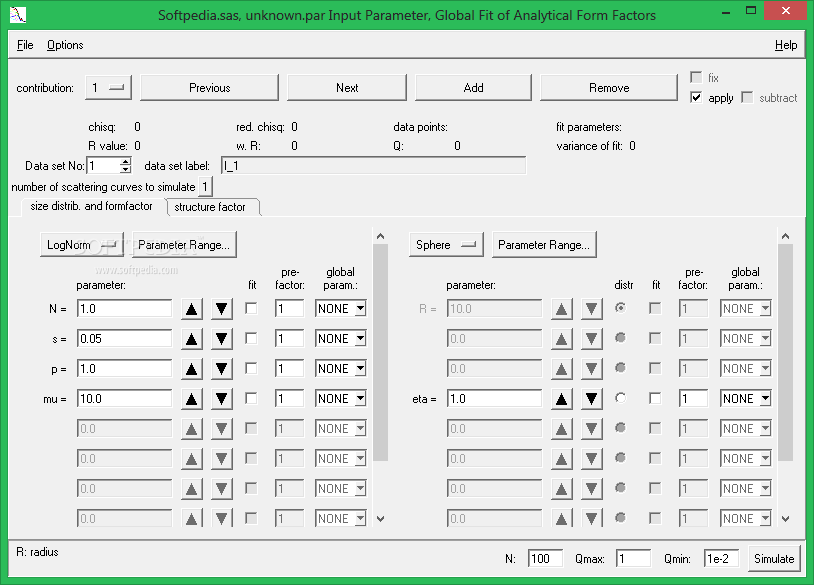The width and height of the screenshot is (814, 585).
Task: Click the right panel vertical scrollbar thumb
Action: click(x=785, y=352)
